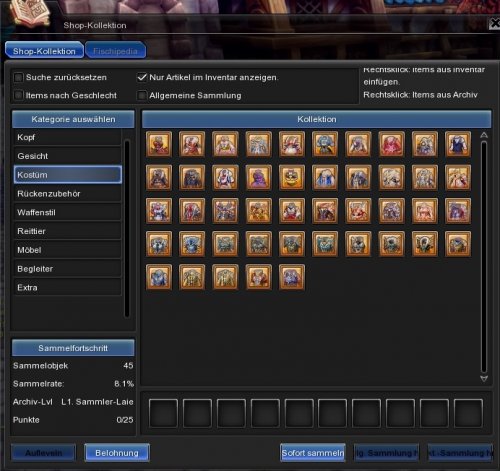The height and width of the screenshot is (471, 500).
Task: Click the Sammelobjek count 45
Action: 128,366
